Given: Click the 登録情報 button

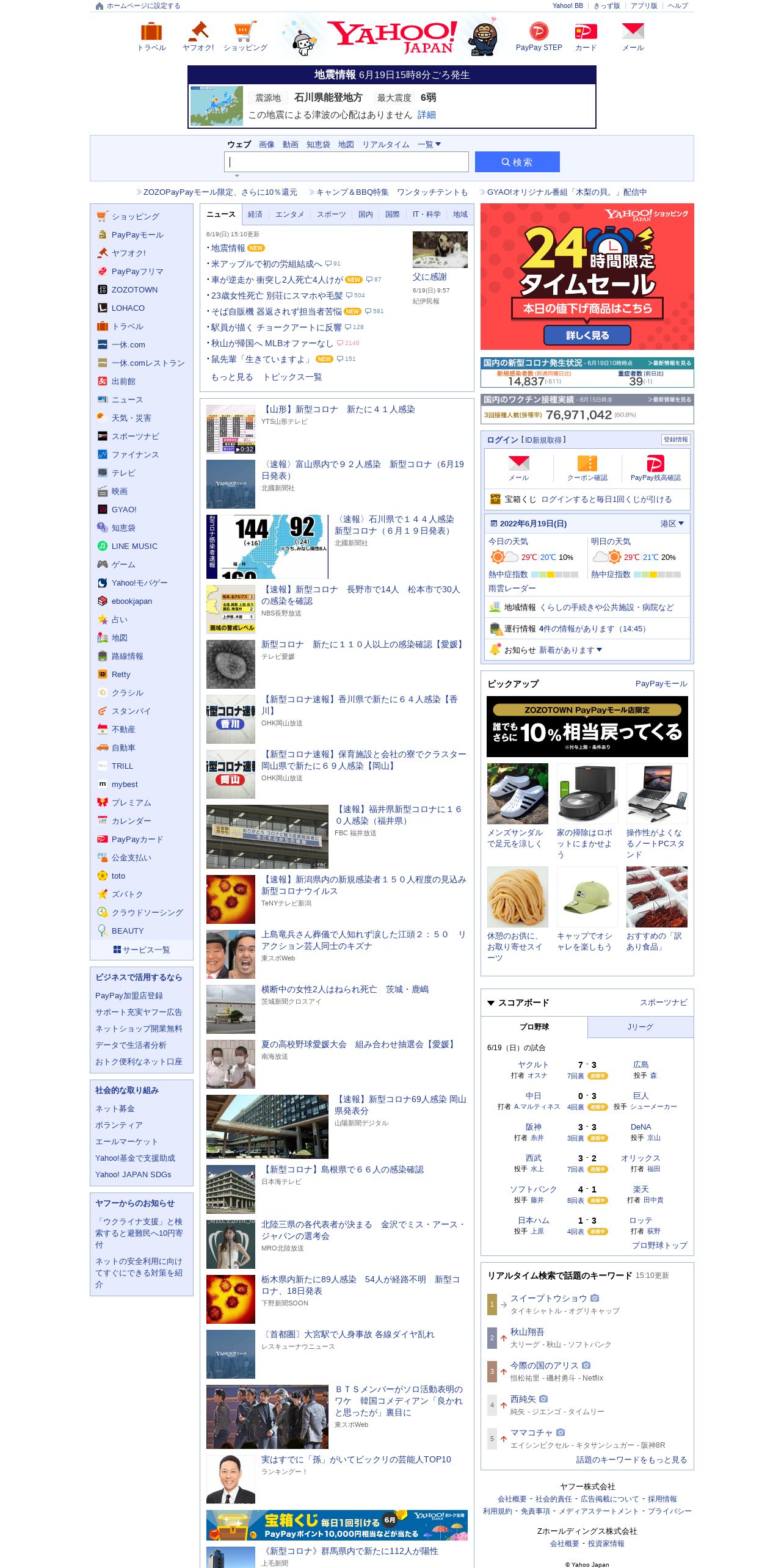Looking at the screenshot, I should coord(676,440).
